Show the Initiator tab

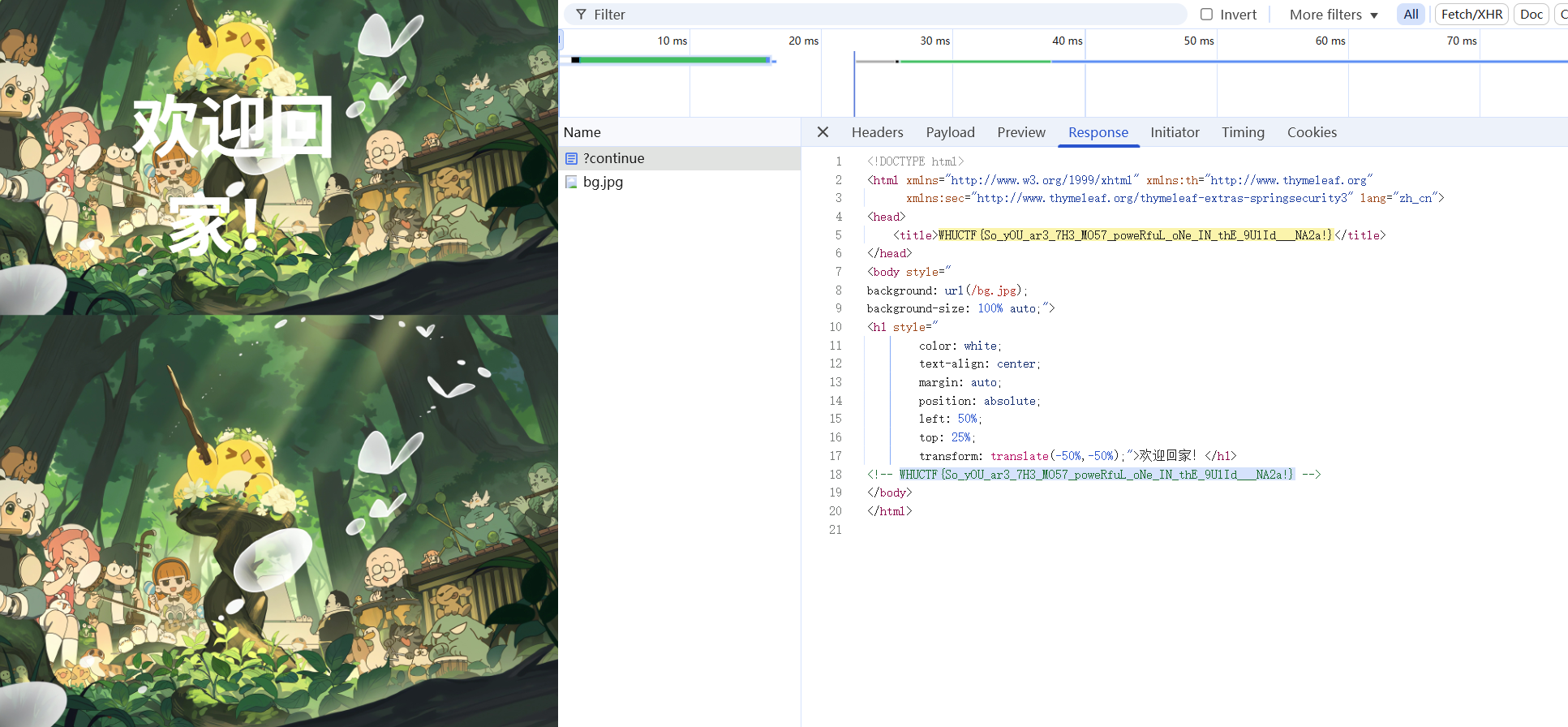point(1174,132)
